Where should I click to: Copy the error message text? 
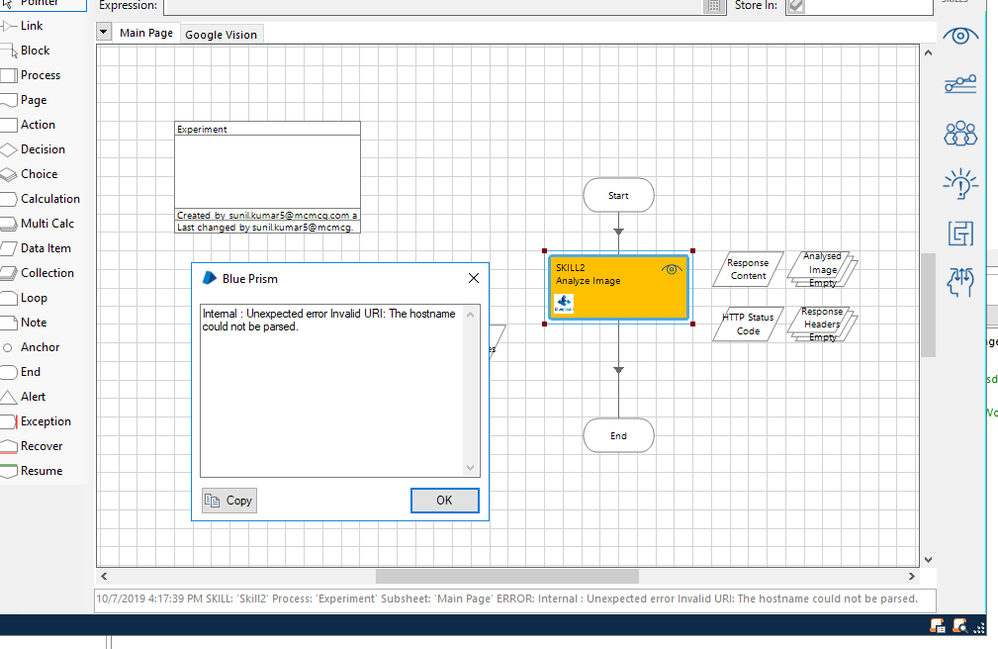[x=229, y=500]
